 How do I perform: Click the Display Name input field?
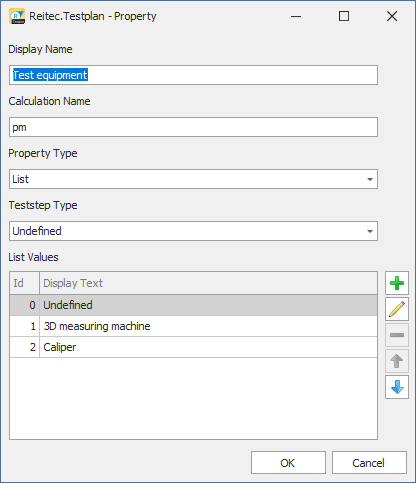pyautogui.click(x=193, y=75)
